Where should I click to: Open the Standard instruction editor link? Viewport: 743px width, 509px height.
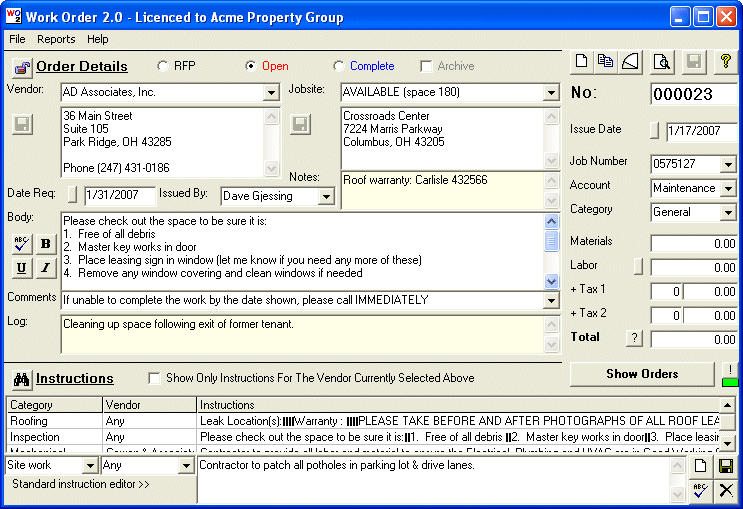point(81,484)
